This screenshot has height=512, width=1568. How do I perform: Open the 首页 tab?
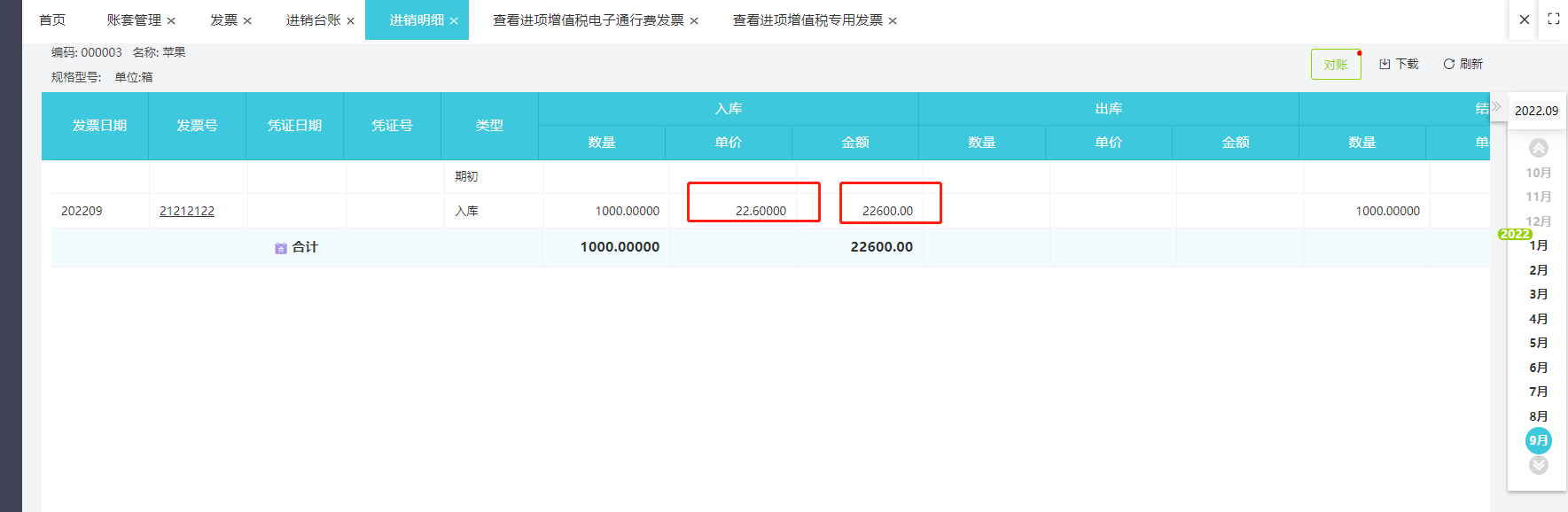tap(52, 20)
